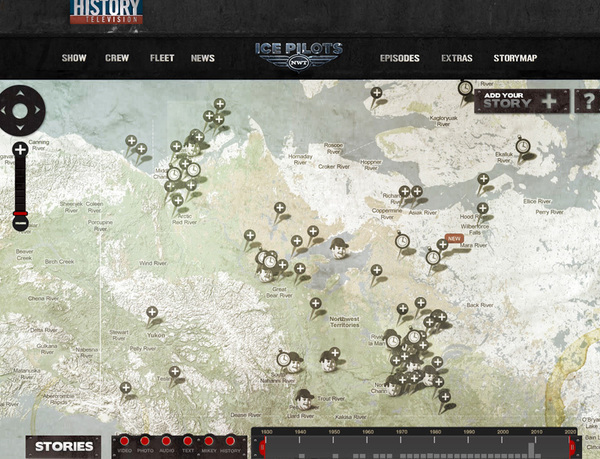Open the CREW menu item

point(117,58)
